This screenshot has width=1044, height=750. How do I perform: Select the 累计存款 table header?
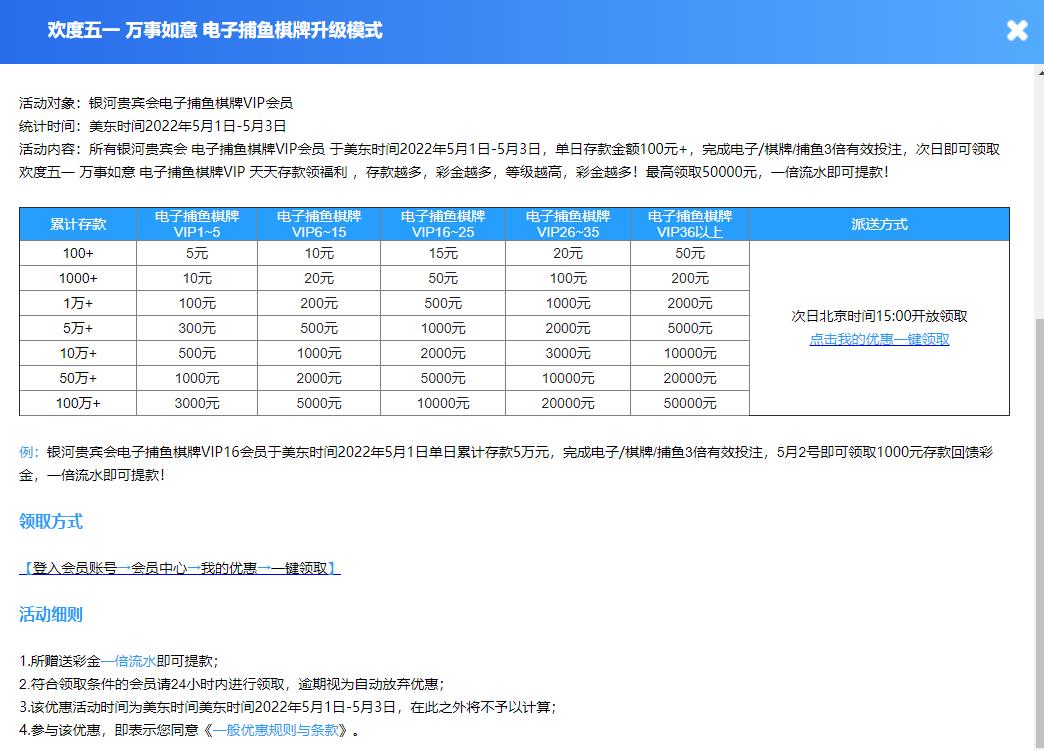coord(78,224)
